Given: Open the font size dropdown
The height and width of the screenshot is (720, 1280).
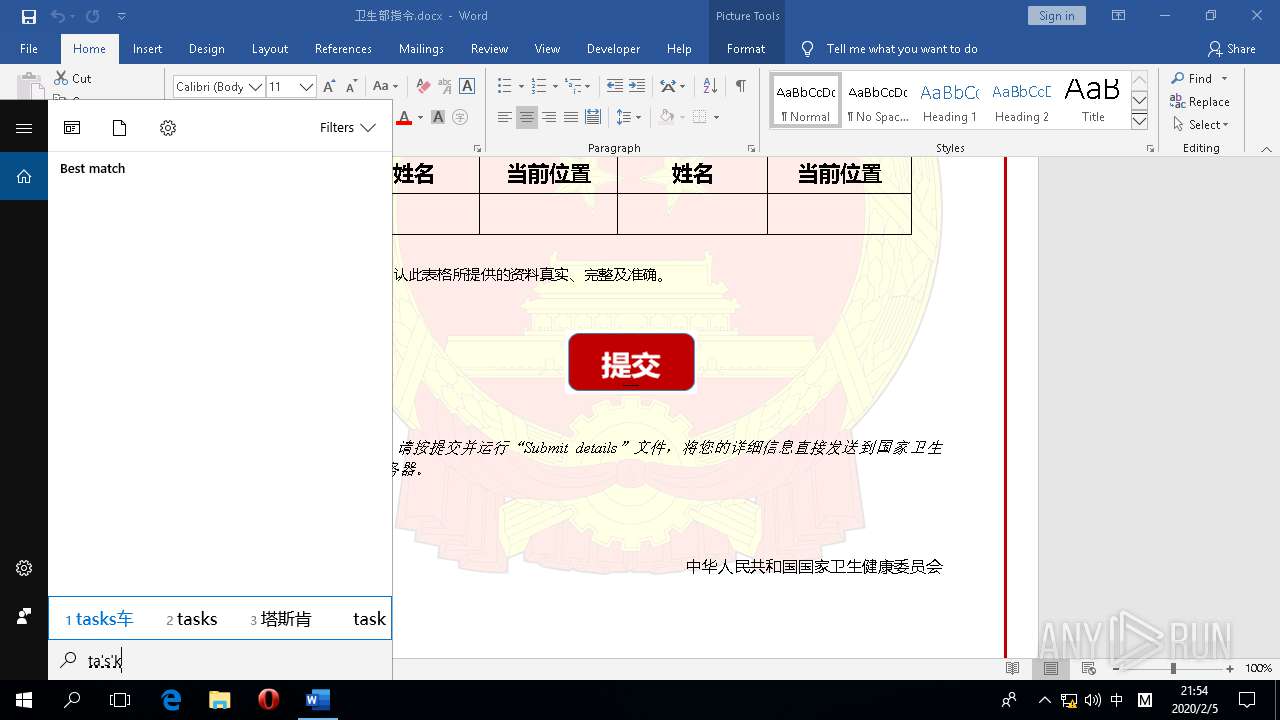Looking at the screenshot, I should coord(306,87).
